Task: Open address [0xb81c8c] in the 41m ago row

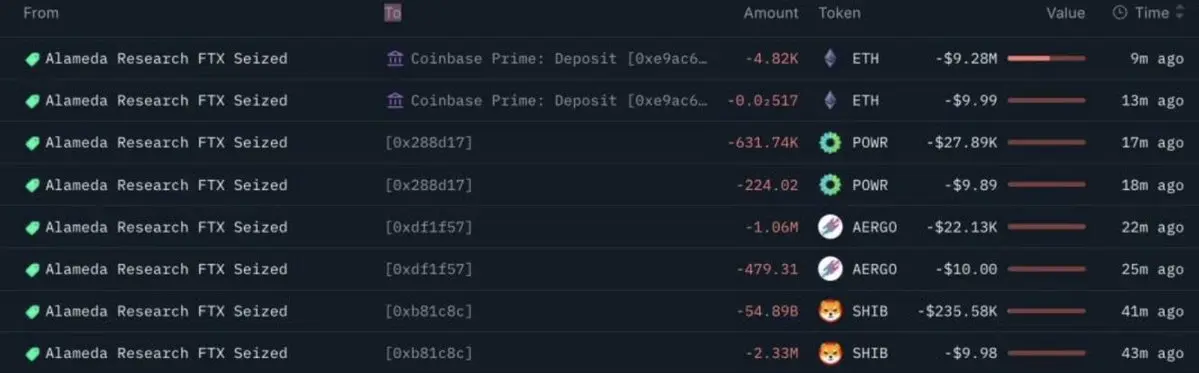Action: click(428, 311)
